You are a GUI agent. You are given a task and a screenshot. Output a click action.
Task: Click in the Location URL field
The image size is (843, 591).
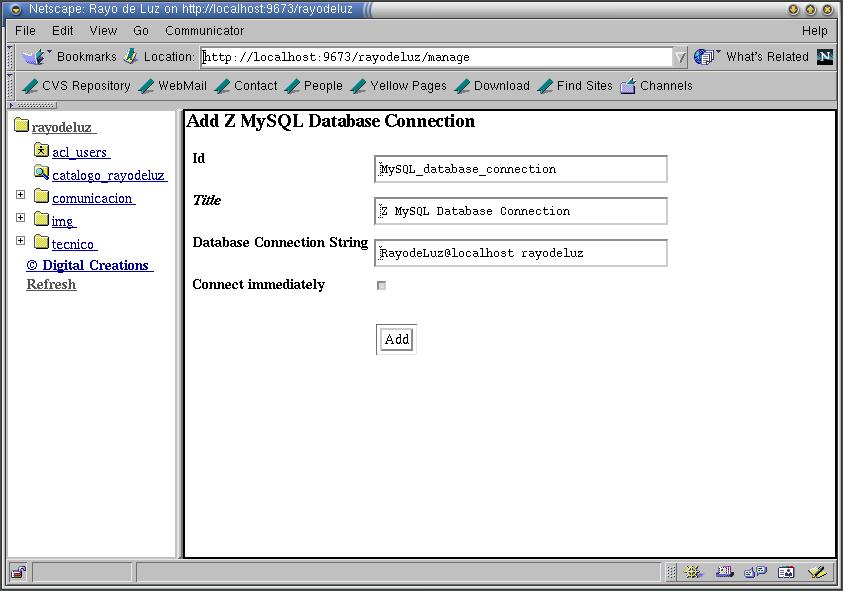(x=437, y=57)
